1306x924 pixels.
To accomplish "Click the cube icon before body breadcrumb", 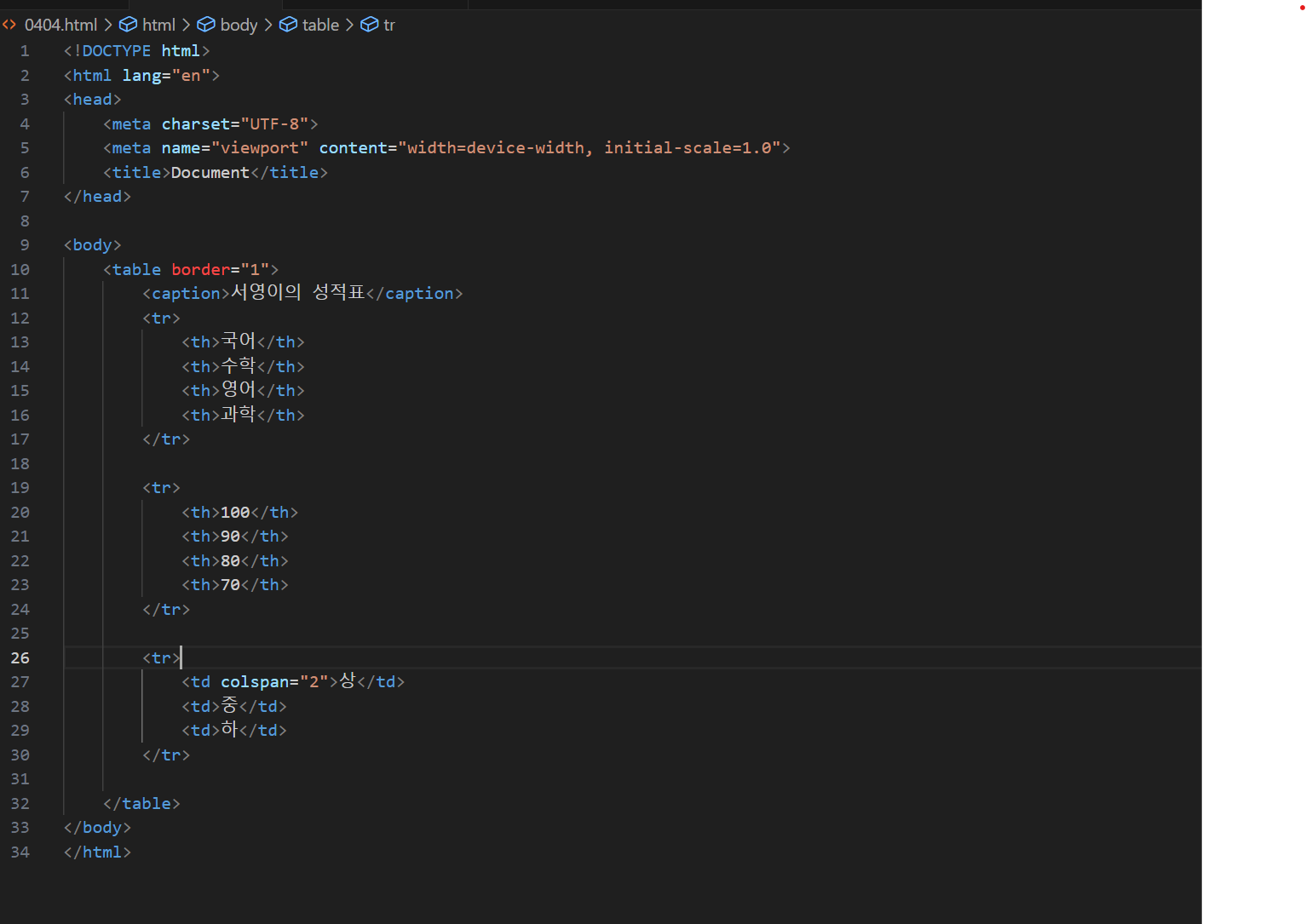I will [x=206, y=25].
